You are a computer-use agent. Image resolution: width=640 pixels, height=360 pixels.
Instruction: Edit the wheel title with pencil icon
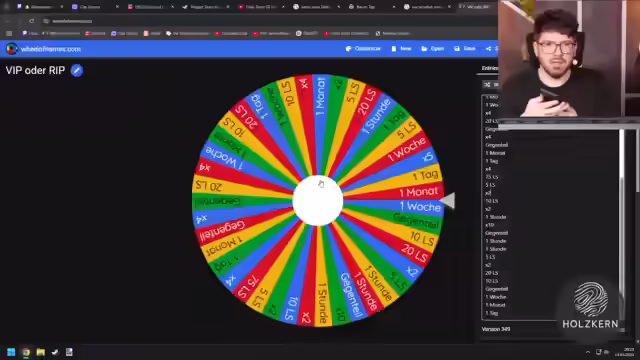click(x=77, y=70)
